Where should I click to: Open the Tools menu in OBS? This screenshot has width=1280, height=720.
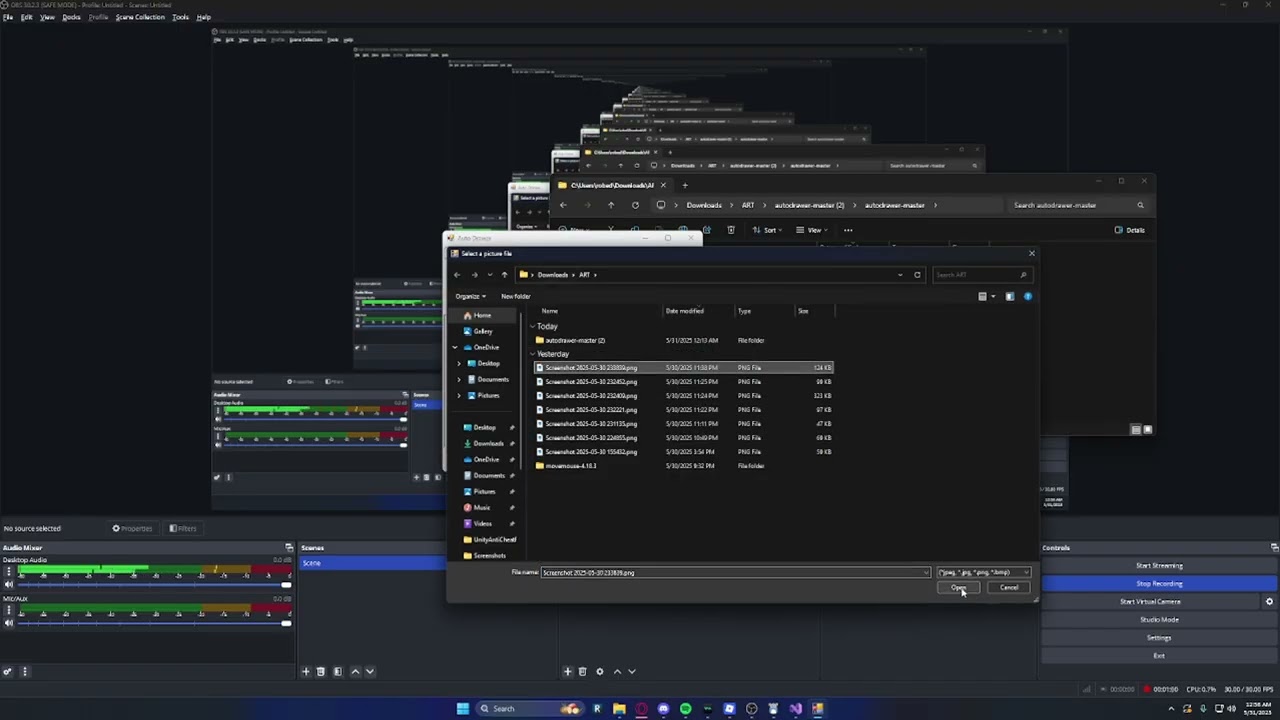point(180,17)
